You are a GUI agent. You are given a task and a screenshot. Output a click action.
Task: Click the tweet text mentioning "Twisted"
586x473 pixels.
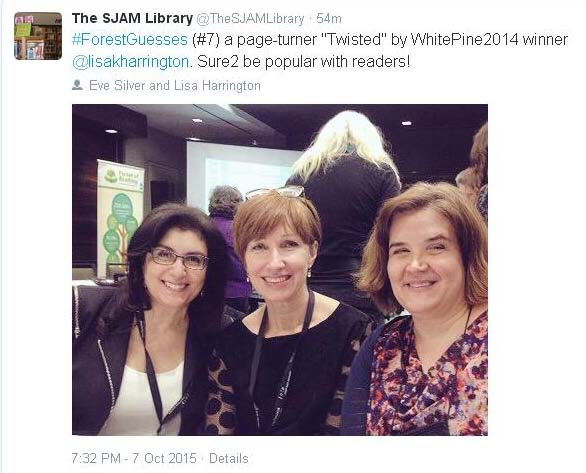click(x=320, y=51)
